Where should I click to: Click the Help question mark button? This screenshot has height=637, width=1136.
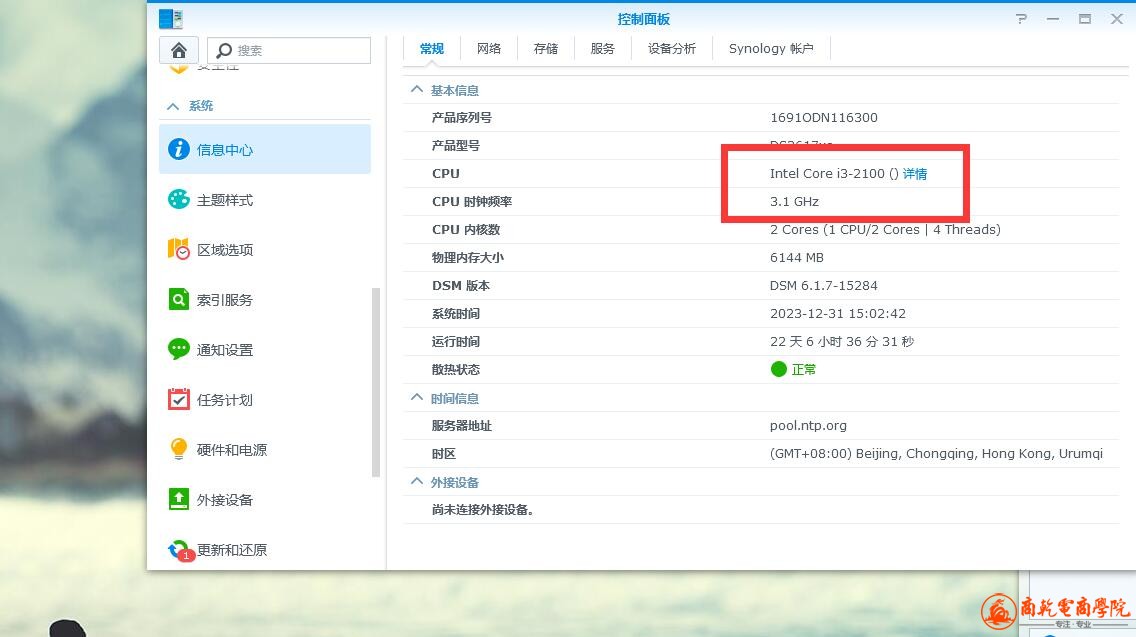point(1021,19)
